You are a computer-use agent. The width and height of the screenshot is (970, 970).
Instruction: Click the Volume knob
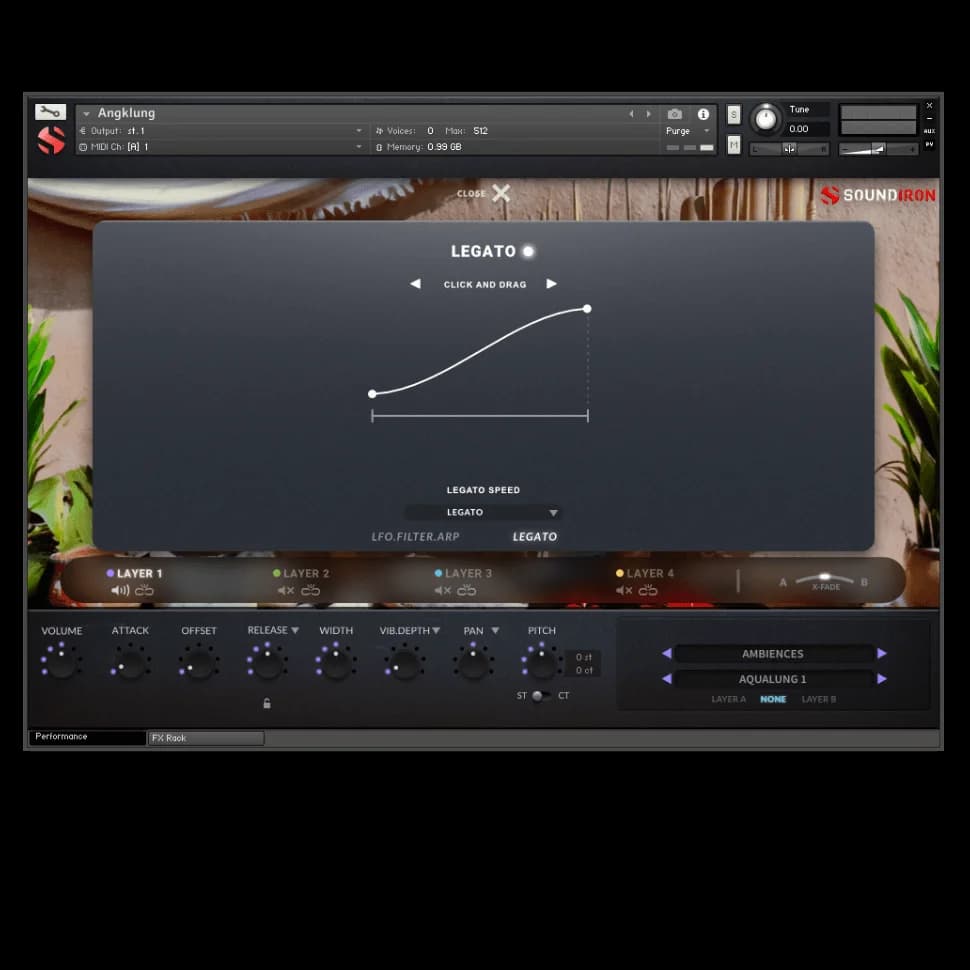click(x=62, y=663)
